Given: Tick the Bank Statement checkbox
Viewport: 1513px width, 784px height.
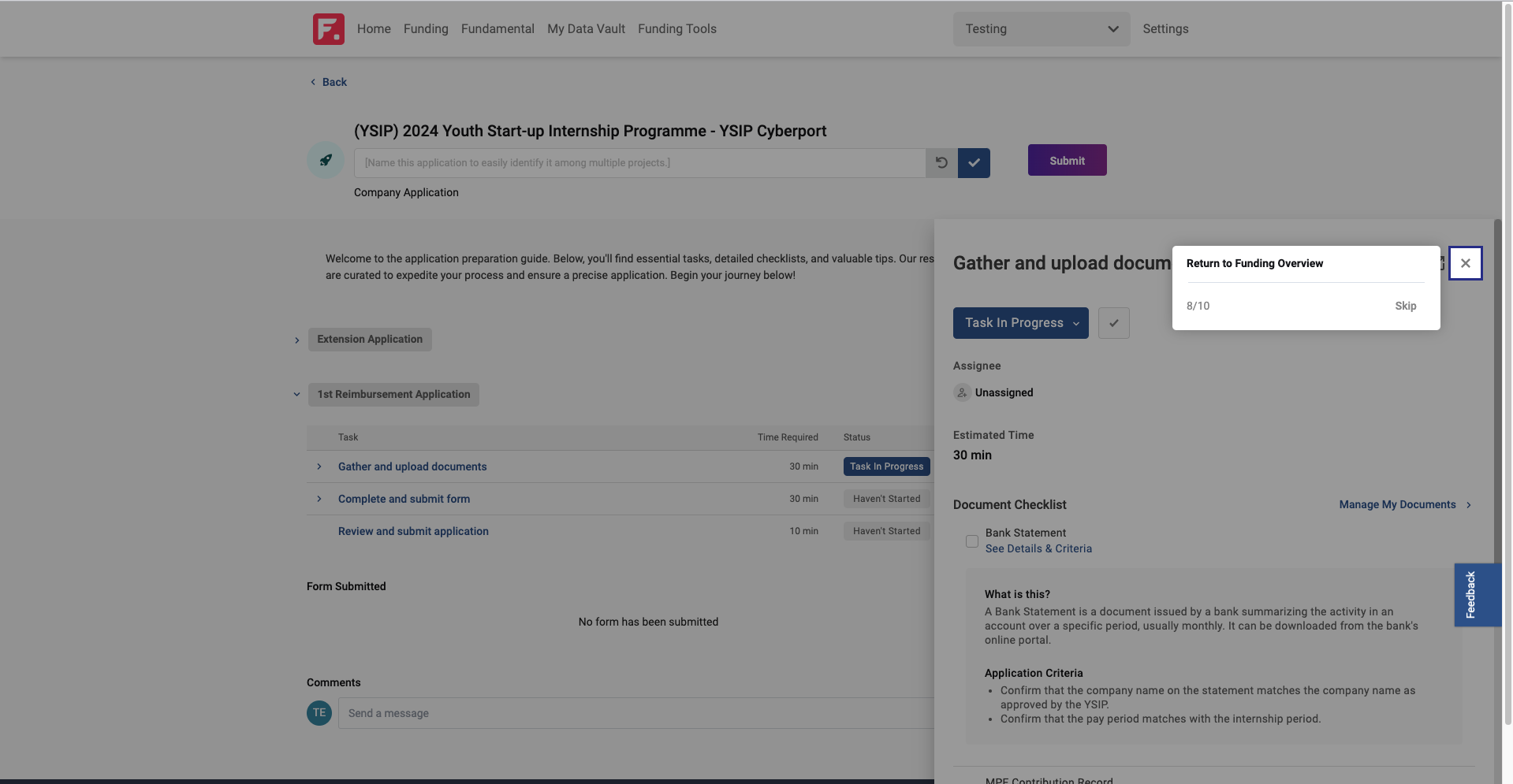Looking at the screenshot, I should pyautogui.click(x=972, y=541).
